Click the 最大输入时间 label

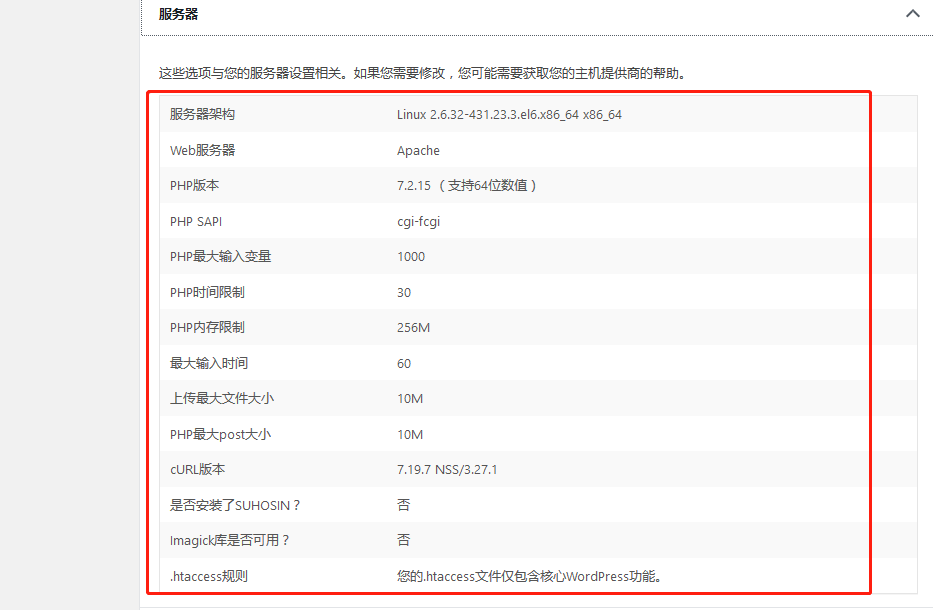(x=209, y=363)
